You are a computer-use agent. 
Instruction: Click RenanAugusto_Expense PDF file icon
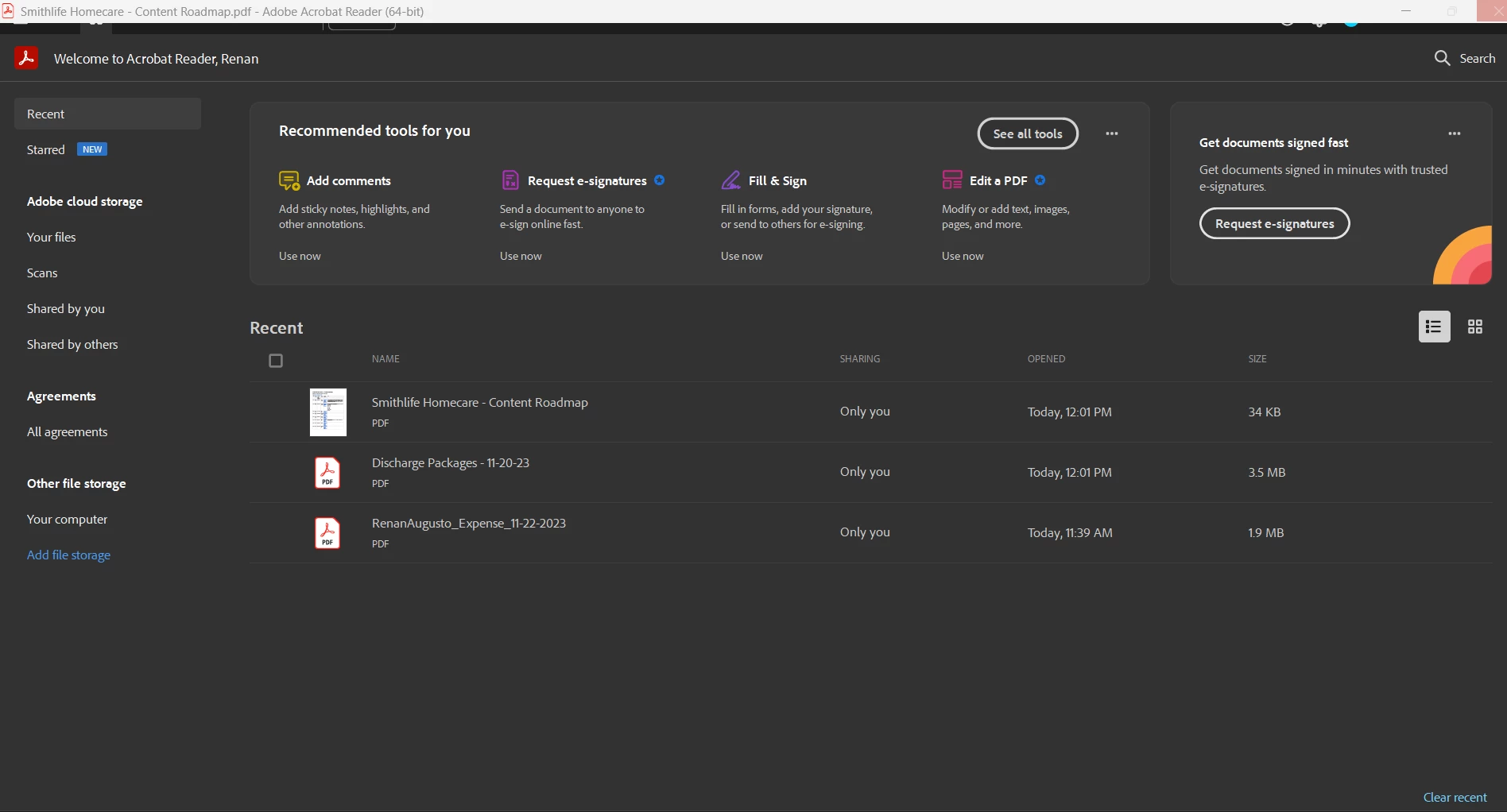pyautogui.click(x=327, y=533)
